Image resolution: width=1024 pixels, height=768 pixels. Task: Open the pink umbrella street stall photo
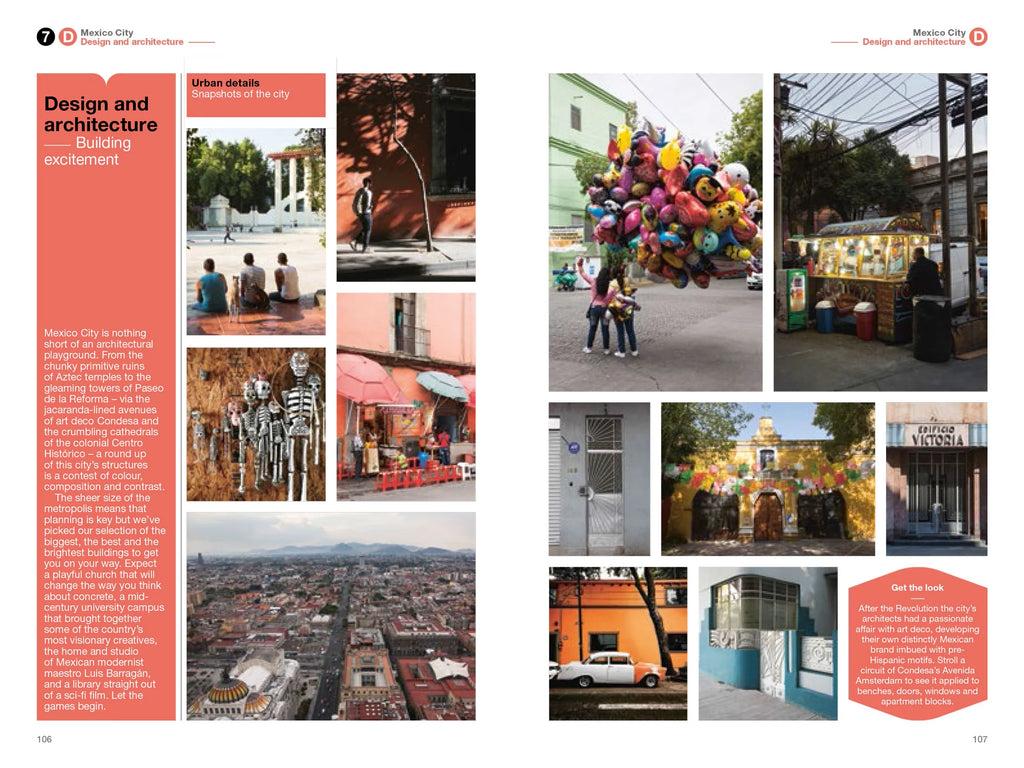(405, 397)
